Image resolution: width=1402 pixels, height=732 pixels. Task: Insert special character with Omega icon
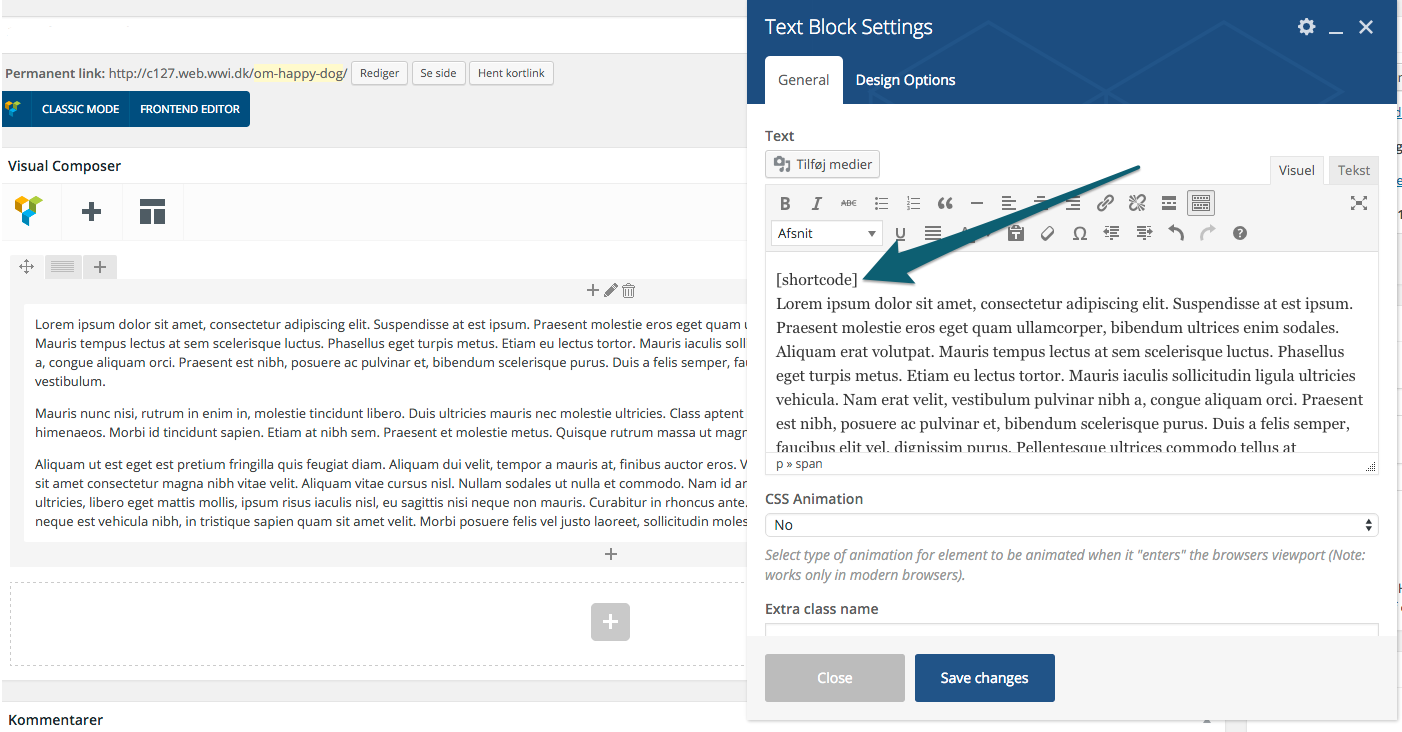point(1079,233)
